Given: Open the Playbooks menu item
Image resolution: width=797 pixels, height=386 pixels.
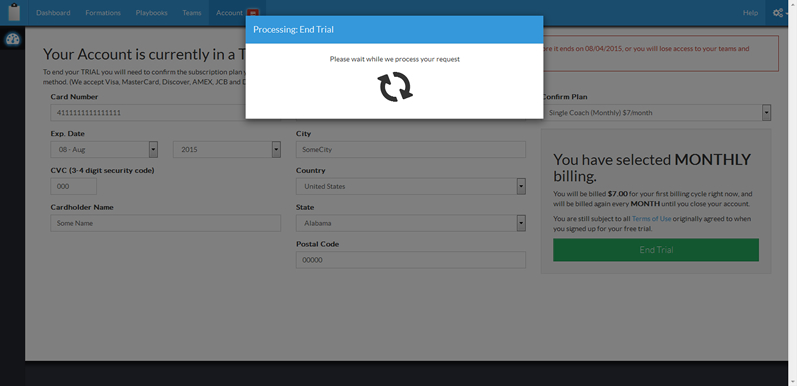Looking at the screenshot, I should [x=151, y=13].
